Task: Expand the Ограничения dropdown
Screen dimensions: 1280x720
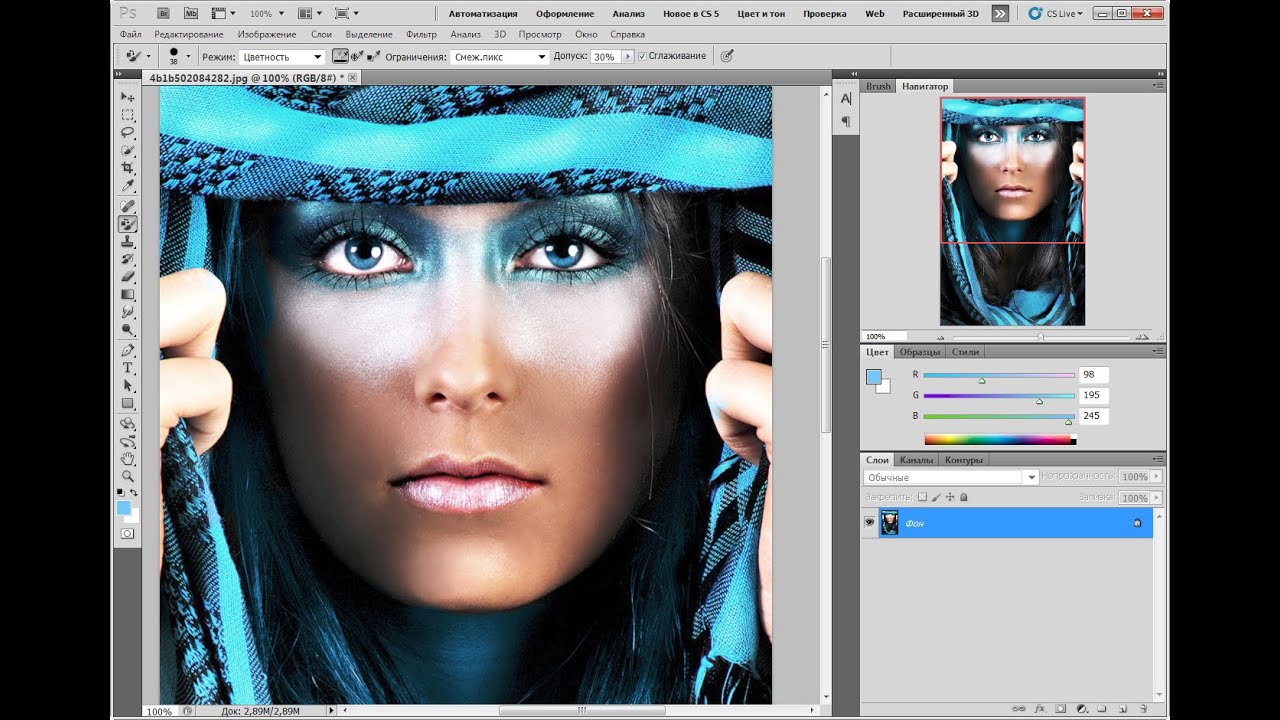Action: click(499, 57)
